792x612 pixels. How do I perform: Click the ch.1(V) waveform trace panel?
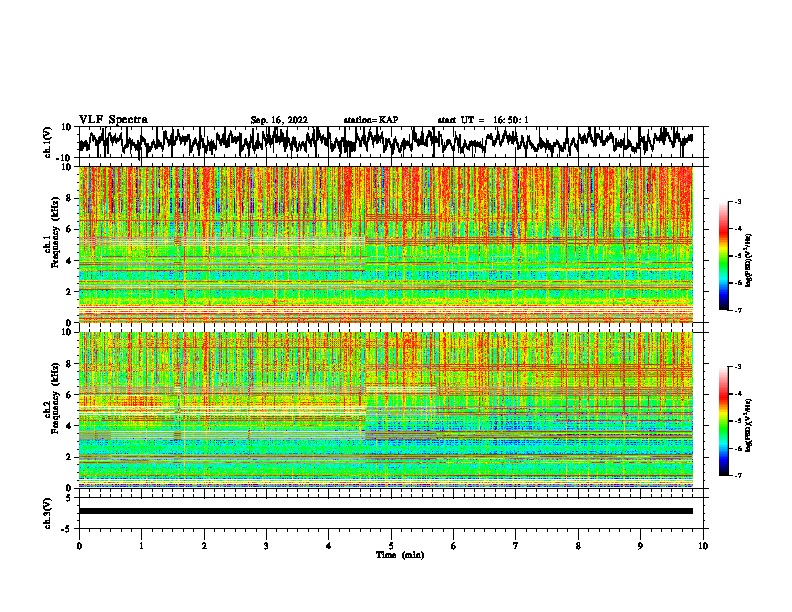393,142
